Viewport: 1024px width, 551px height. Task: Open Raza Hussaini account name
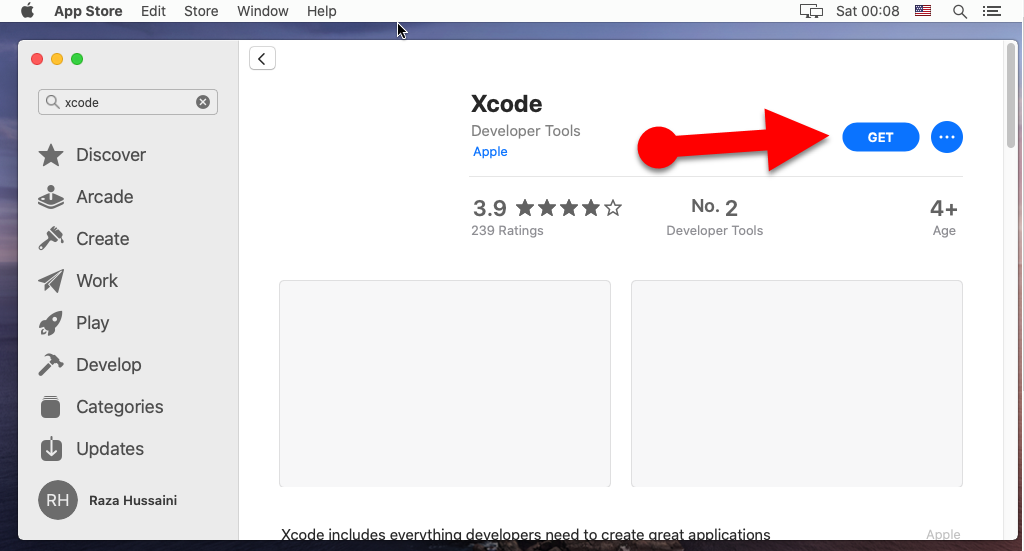pyautogui.click(x=133, y=500)
